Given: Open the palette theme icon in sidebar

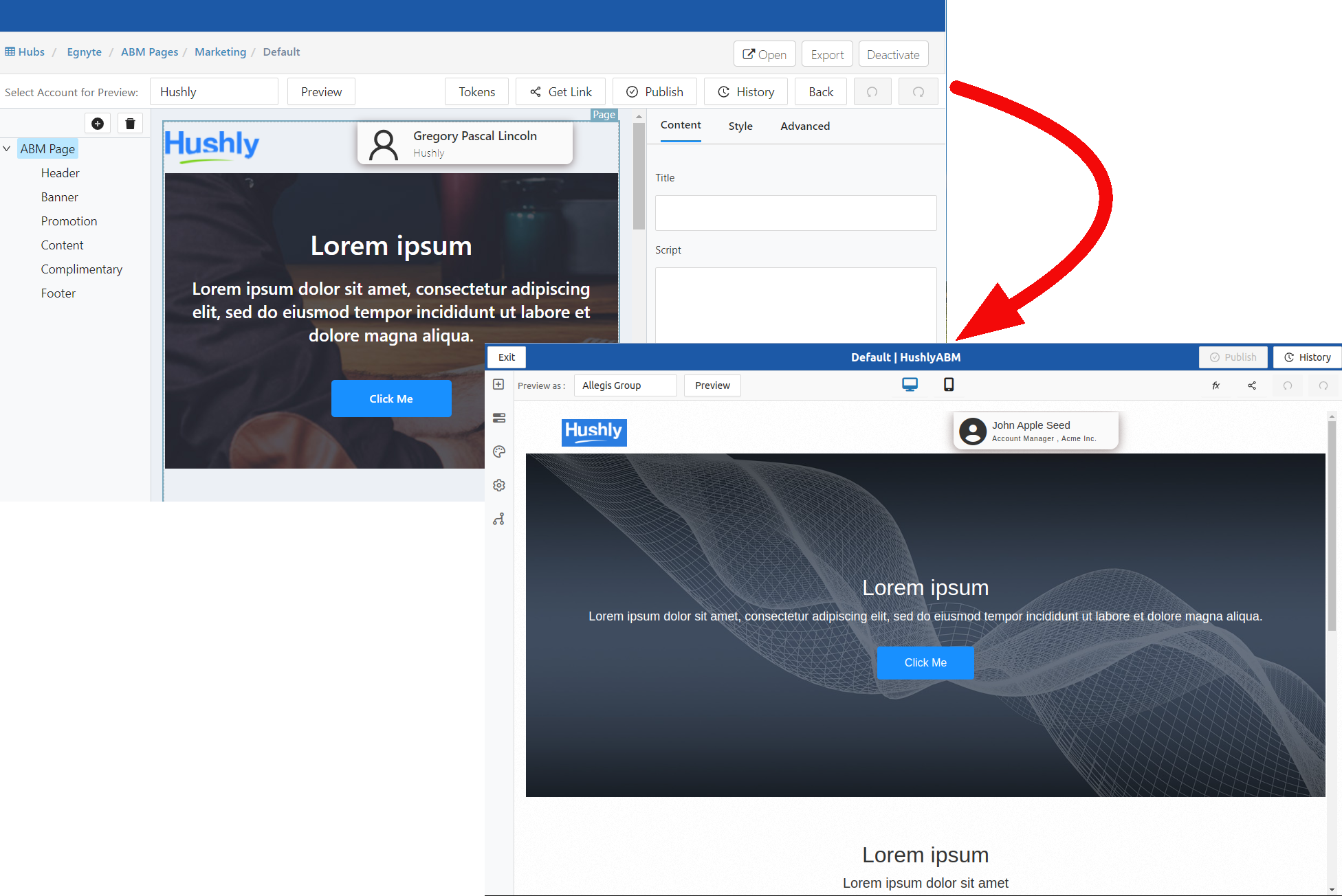Looking at the screenshot, I should point(499,451).
